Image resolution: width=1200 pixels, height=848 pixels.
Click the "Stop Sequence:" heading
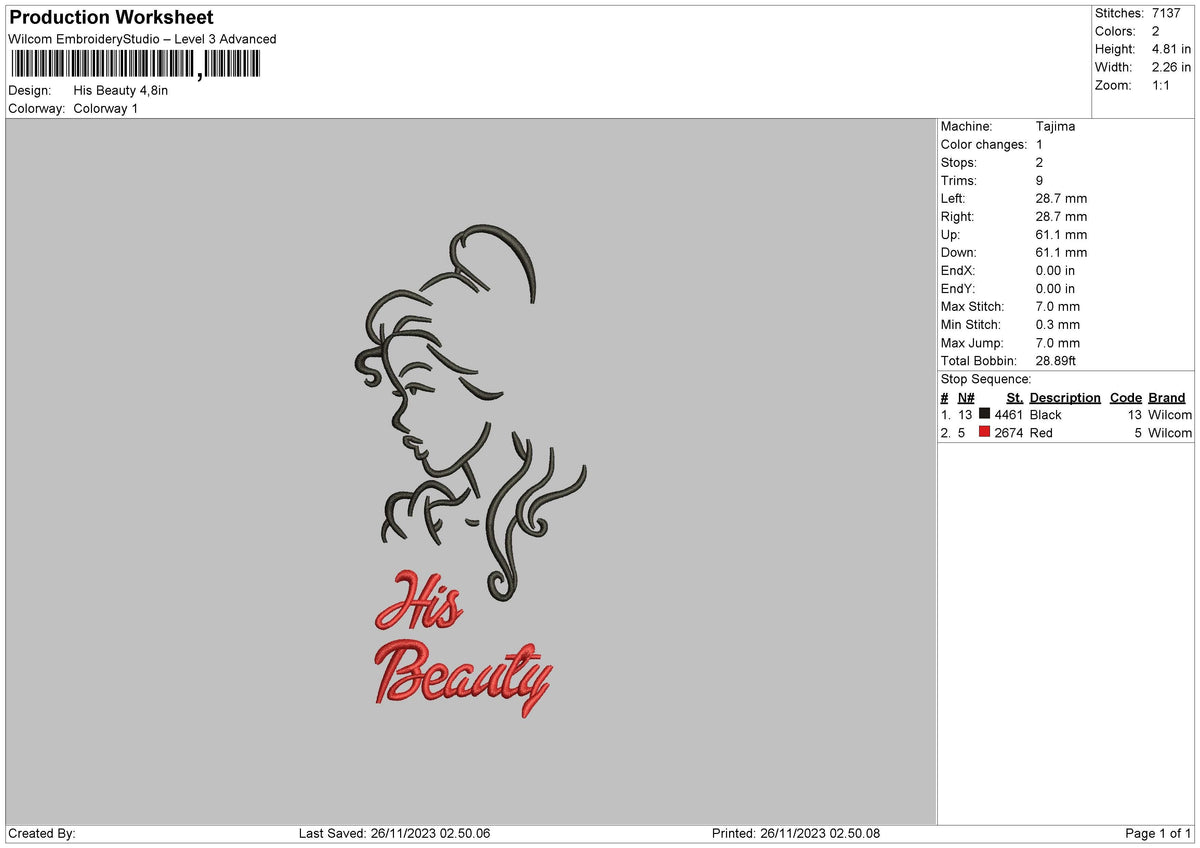coord(986,379)
